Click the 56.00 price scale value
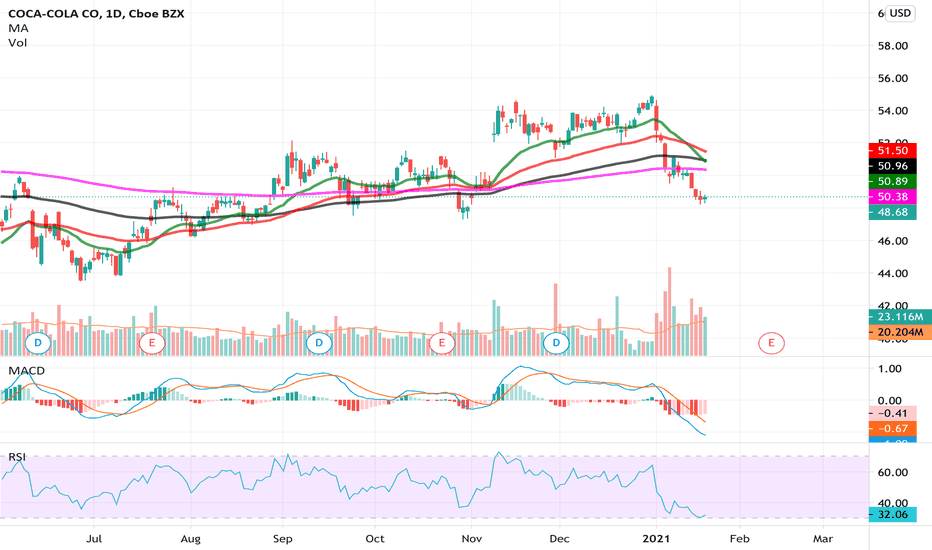Screen dimensions: 932x550 [893, 78]
